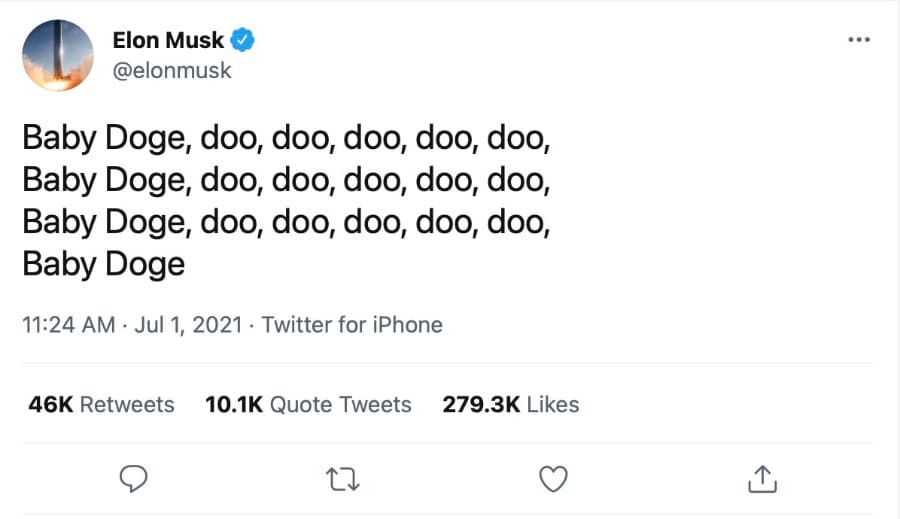Click the blue verified badge
The image size is (900, 519).
coord(243,41)
